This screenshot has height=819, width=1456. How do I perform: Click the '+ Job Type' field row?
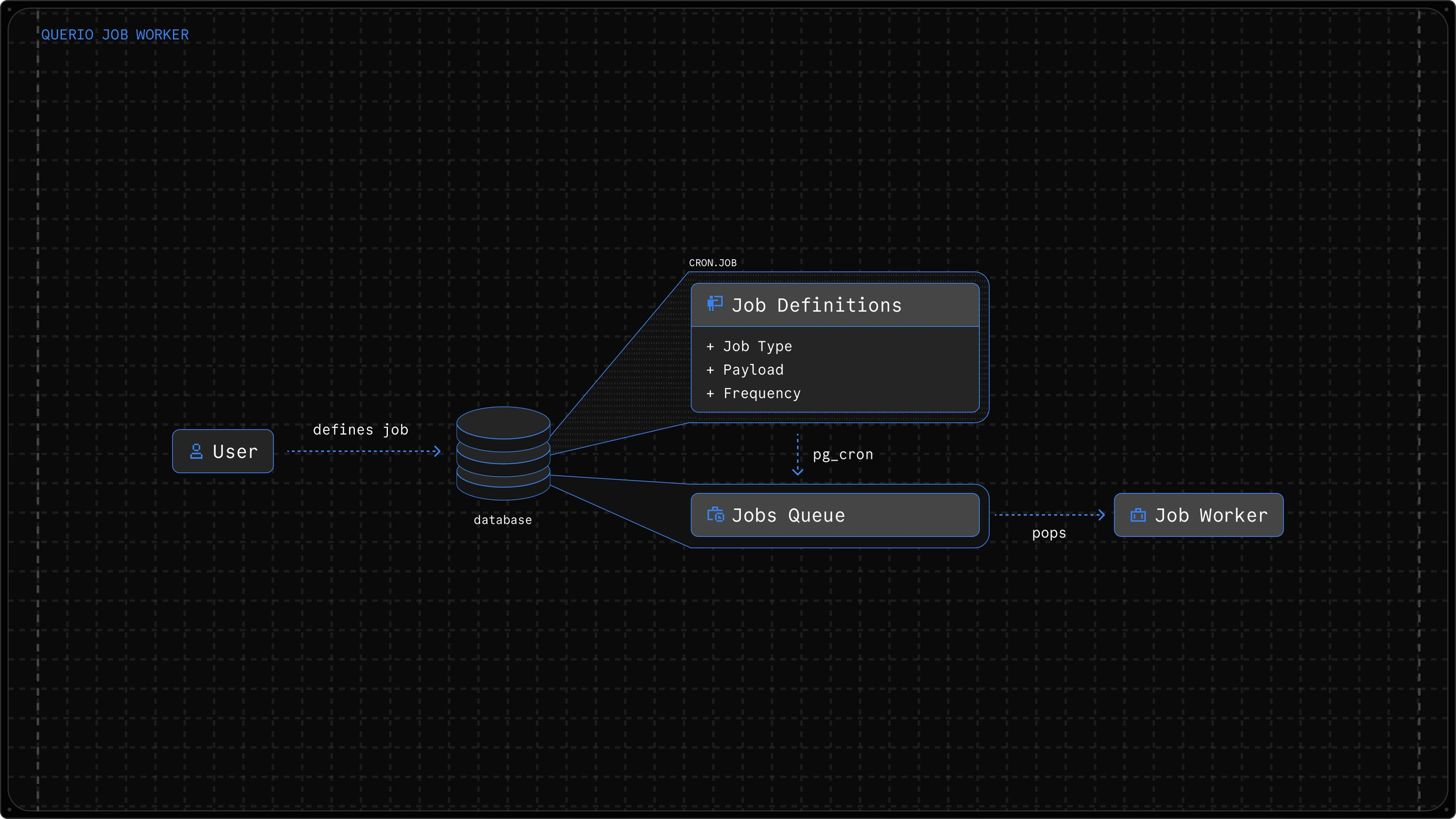click(749, 346)
